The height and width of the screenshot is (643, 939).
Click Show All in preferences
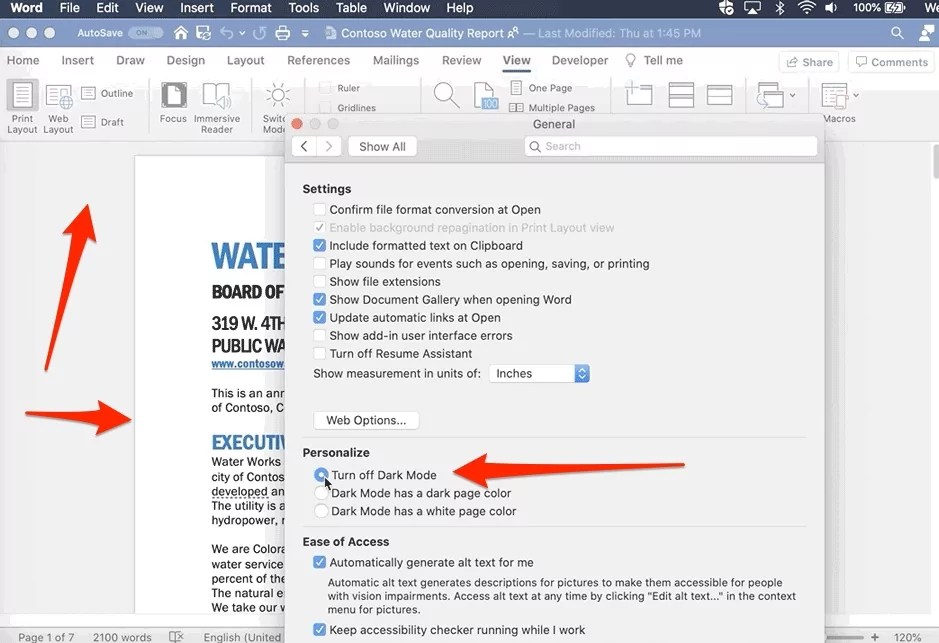pos(382,146)
